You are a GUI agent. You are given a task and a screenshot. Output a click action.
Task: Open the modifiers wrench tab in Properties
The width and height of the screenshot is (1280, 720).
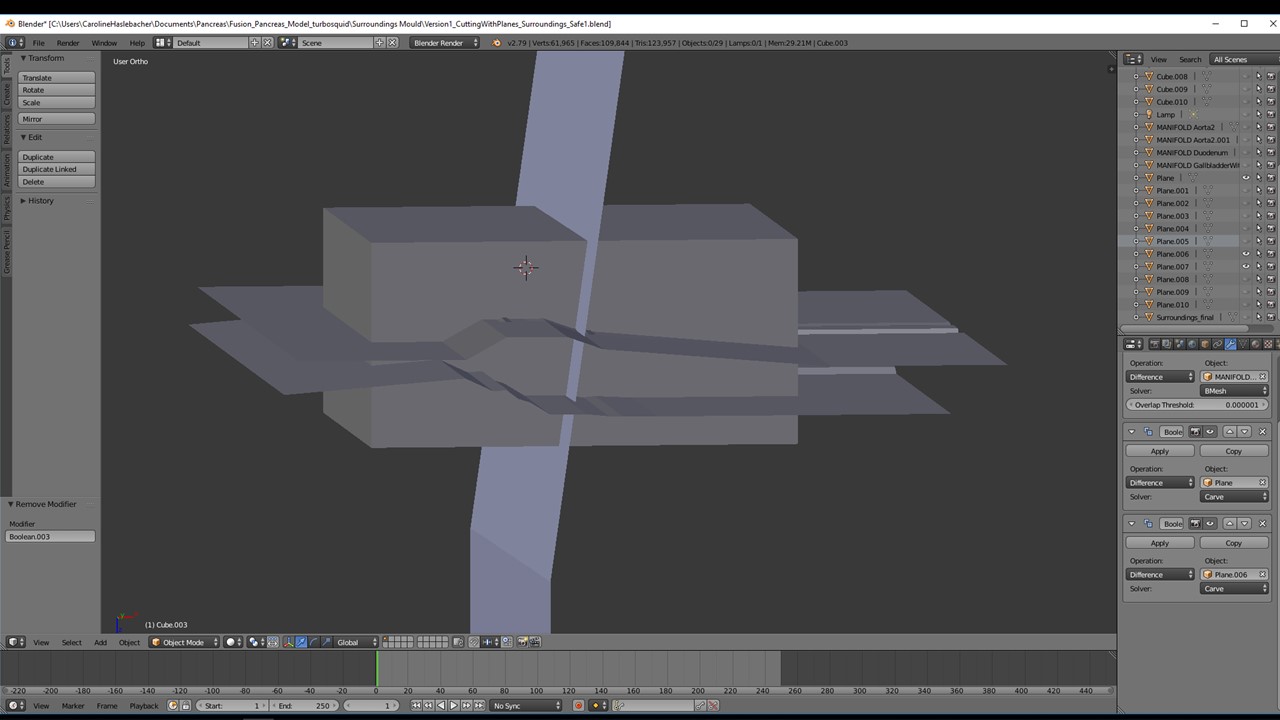tap(1230, 344)
